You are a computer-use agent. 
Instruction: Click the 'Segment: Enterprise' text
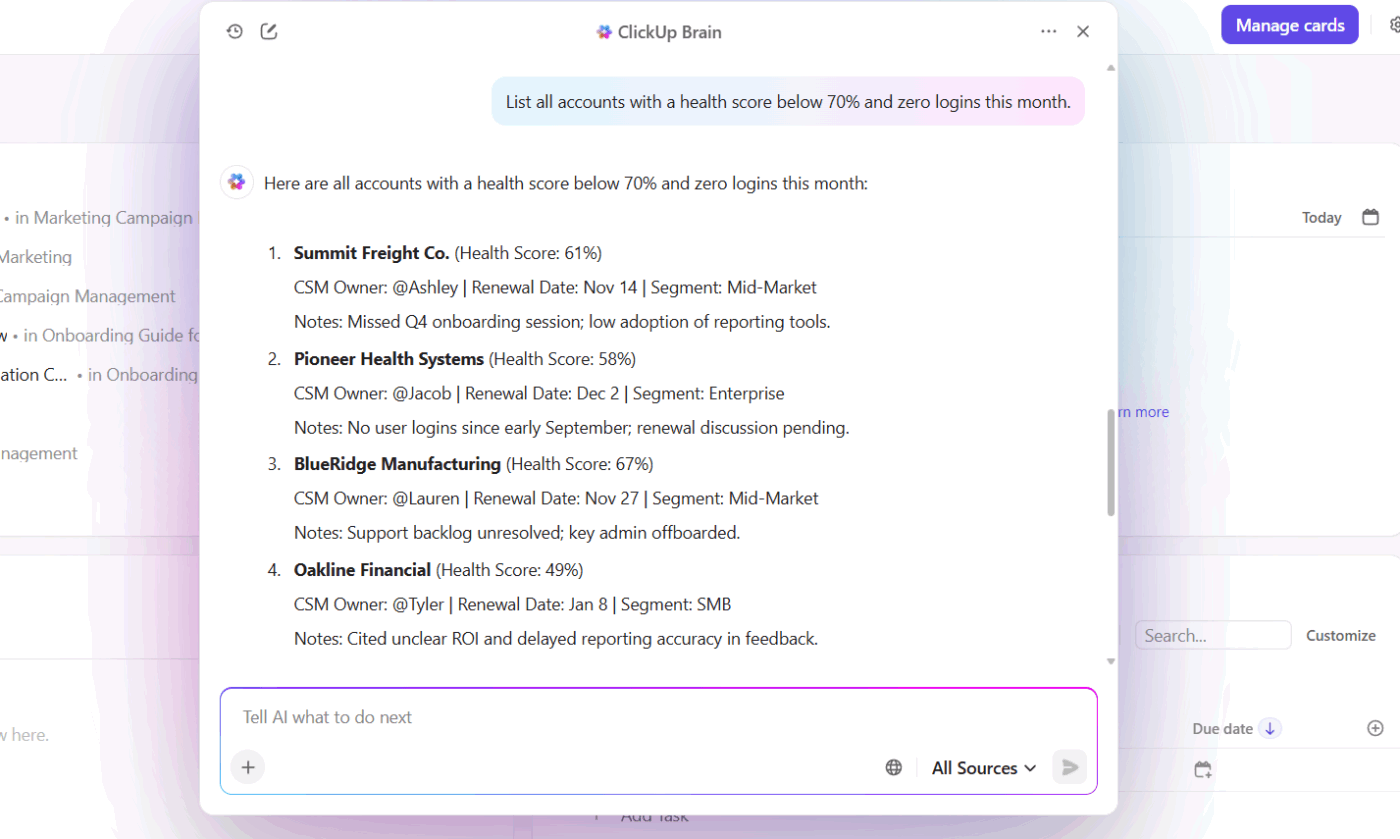(x=709, y=394)
